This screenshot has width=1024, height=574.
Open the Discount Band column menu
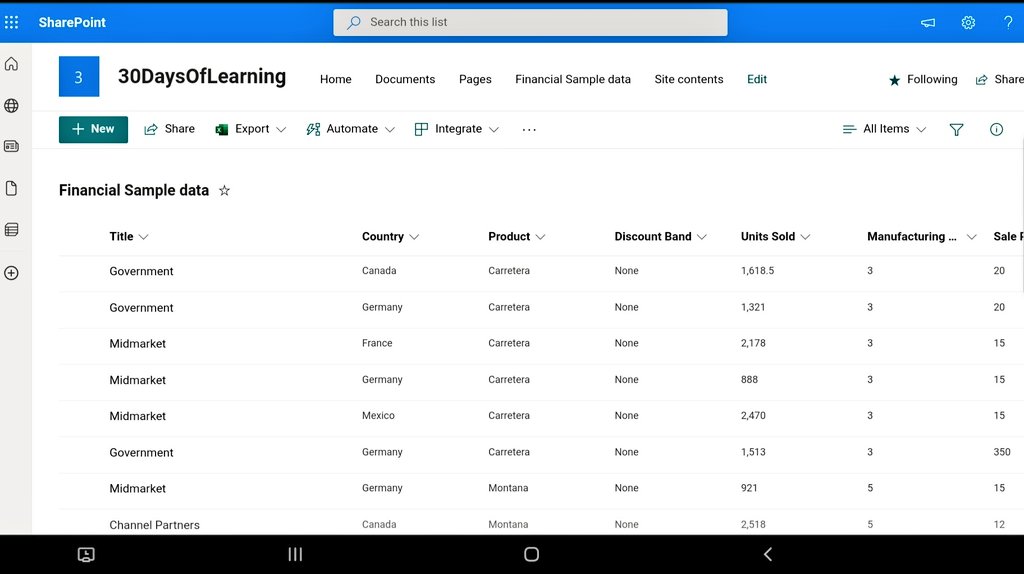point(660,236)
